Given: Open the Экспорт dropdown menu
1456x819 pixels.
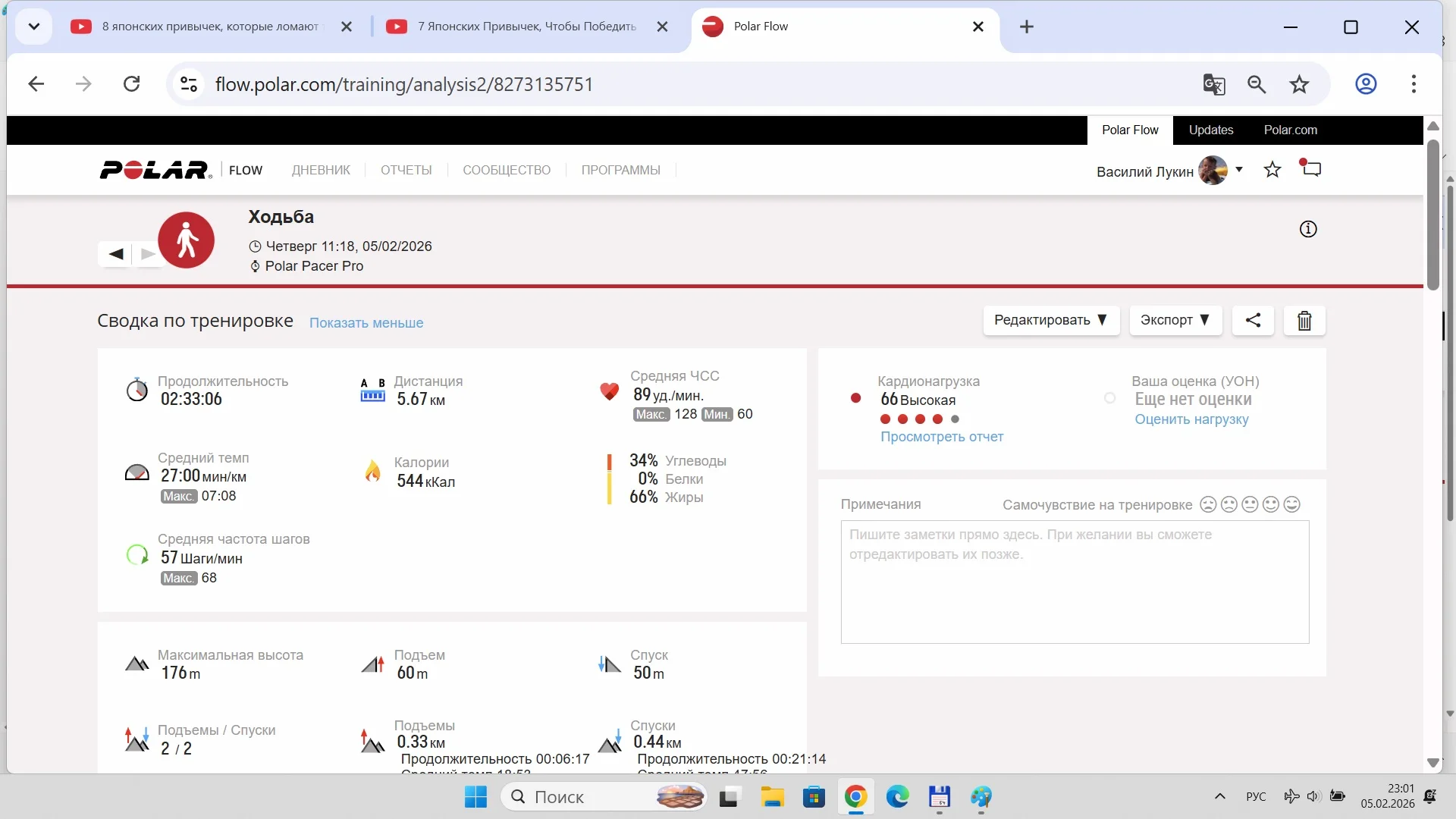Looking at the screenshot, I should [1175, 320].
